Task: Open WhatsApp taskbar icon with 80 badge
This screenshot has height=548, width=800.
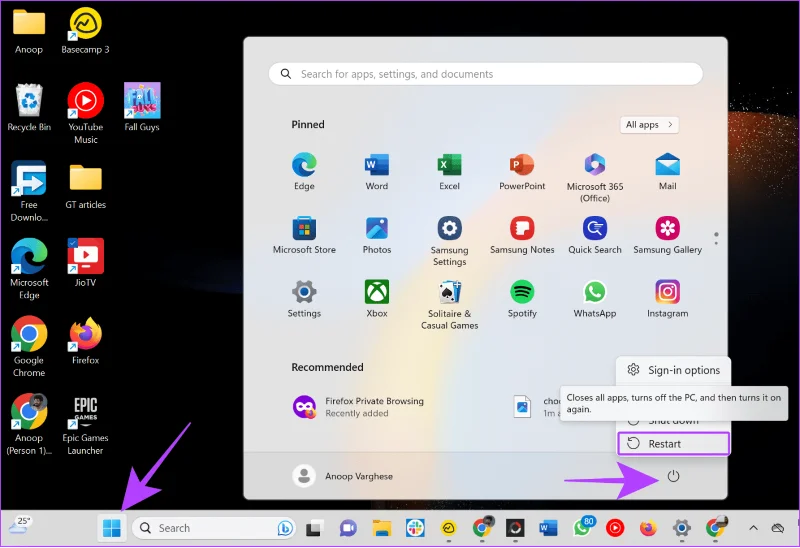Action: pyautogui.click(x=582, y=527)
